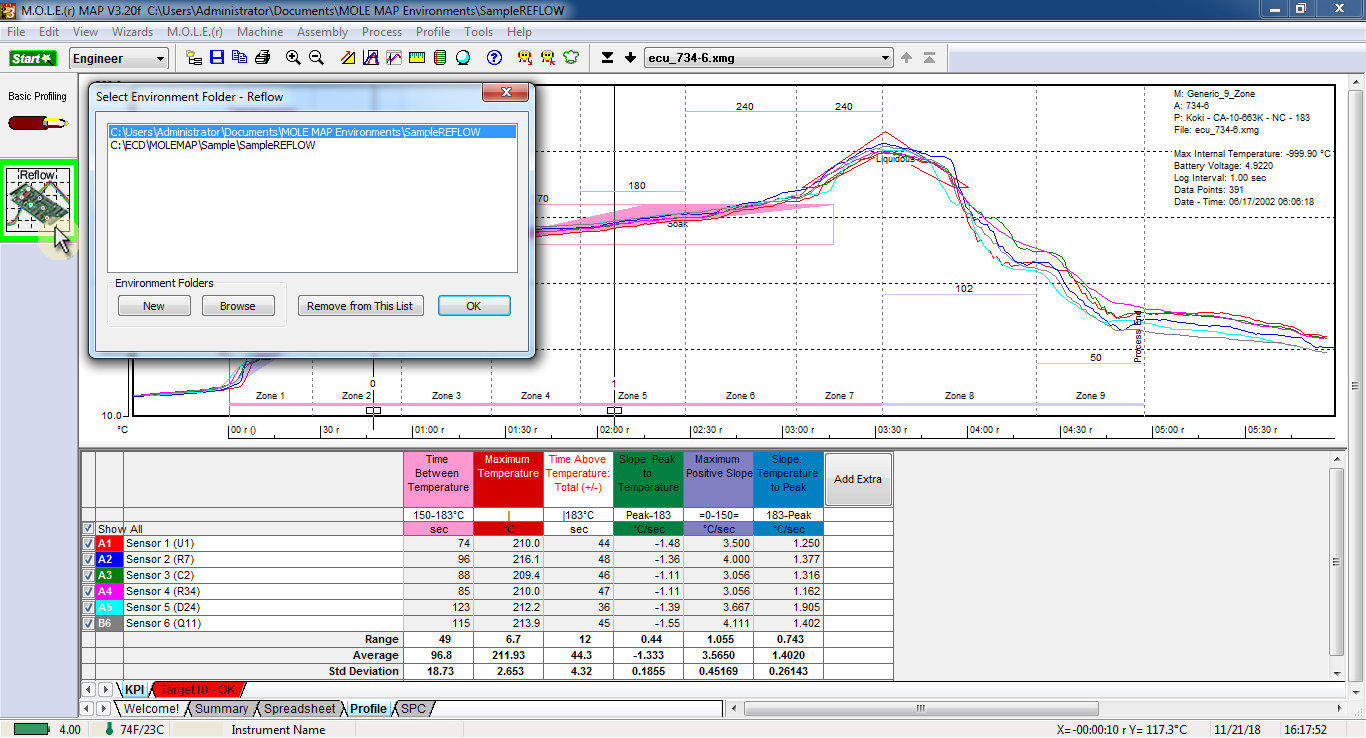Click the overlay profile lines icon
Screen dimensions: 1366x738
pos(394,58)
